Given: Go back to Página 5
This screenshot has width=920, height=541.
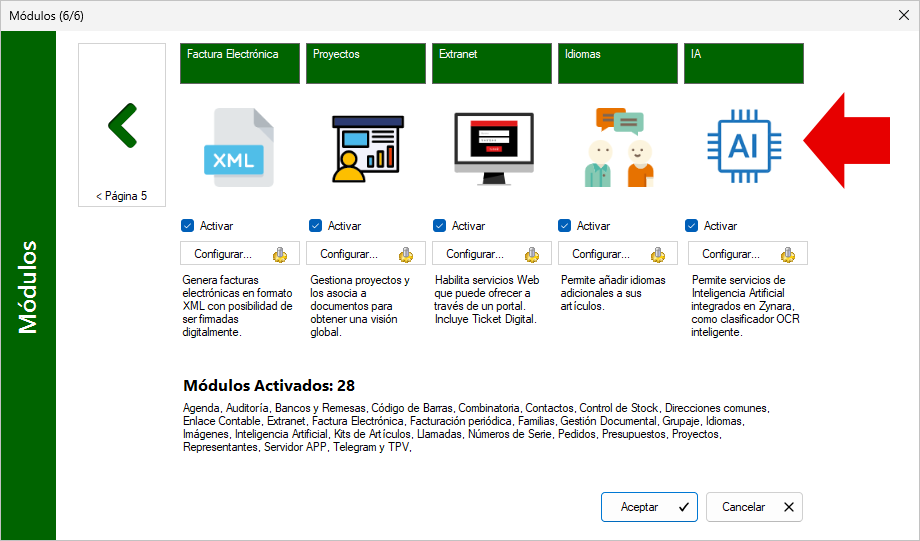Looking at the screenshot, I should click(122, 125).
